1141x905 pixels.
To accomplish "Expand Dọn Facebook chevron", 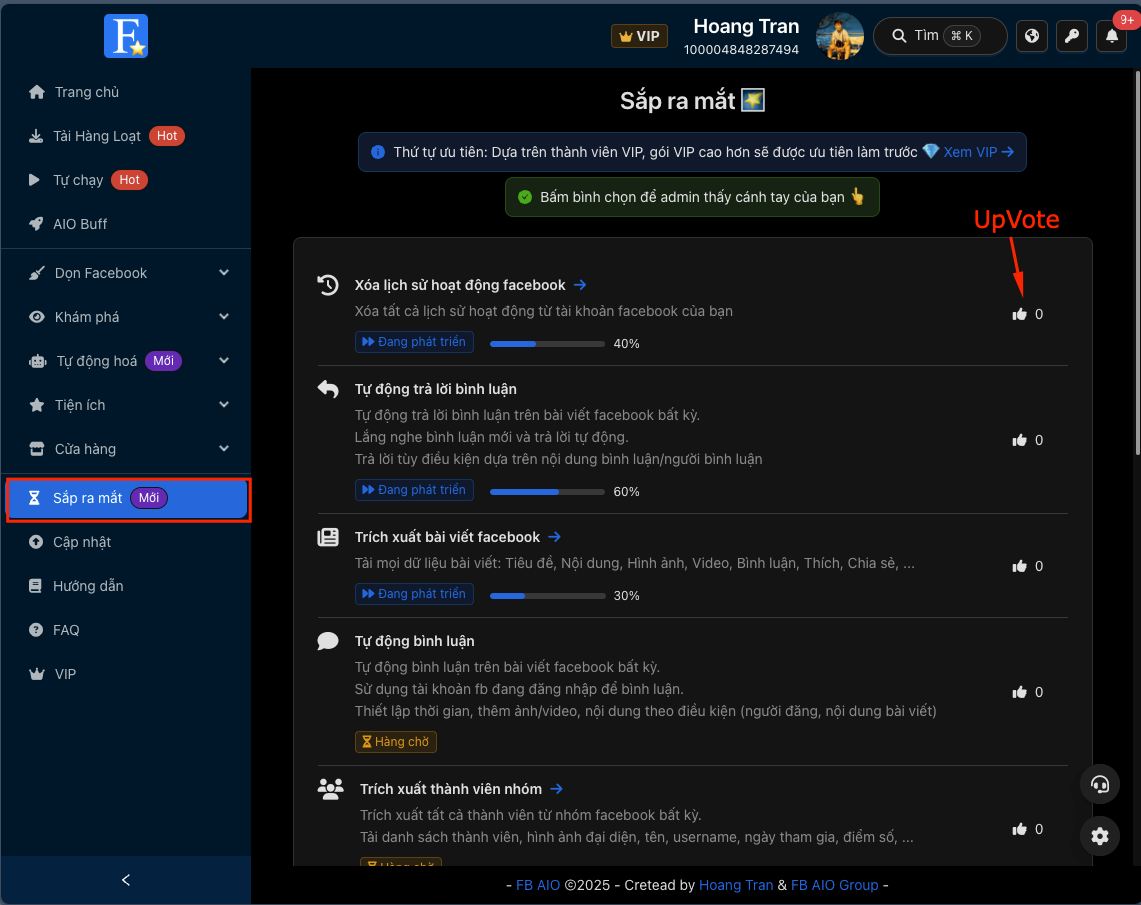I will (224, 273).
